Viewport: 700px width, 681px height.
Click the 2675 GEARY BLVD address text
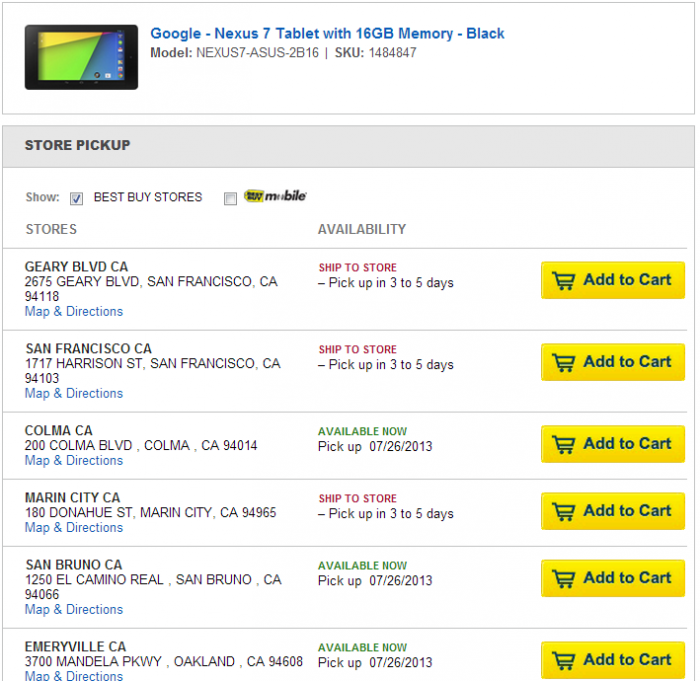click(x=151, y=289)
